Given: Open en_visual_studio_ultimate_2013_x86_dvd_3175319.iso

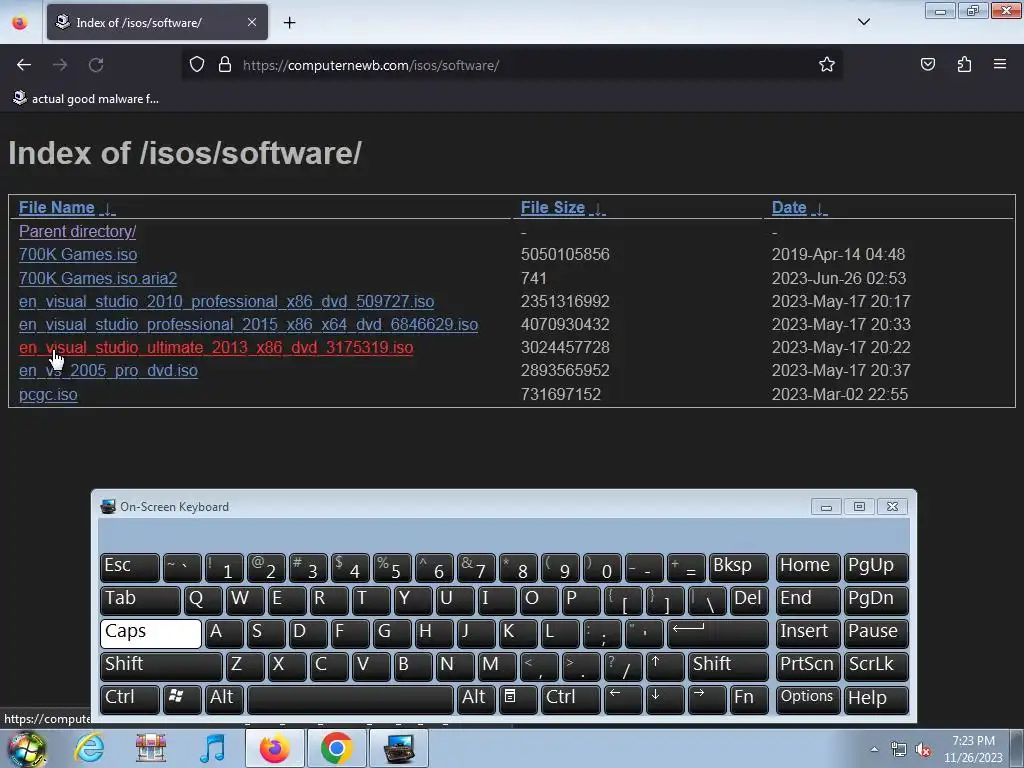Looking at the screenshot, I should pos(216,347).
